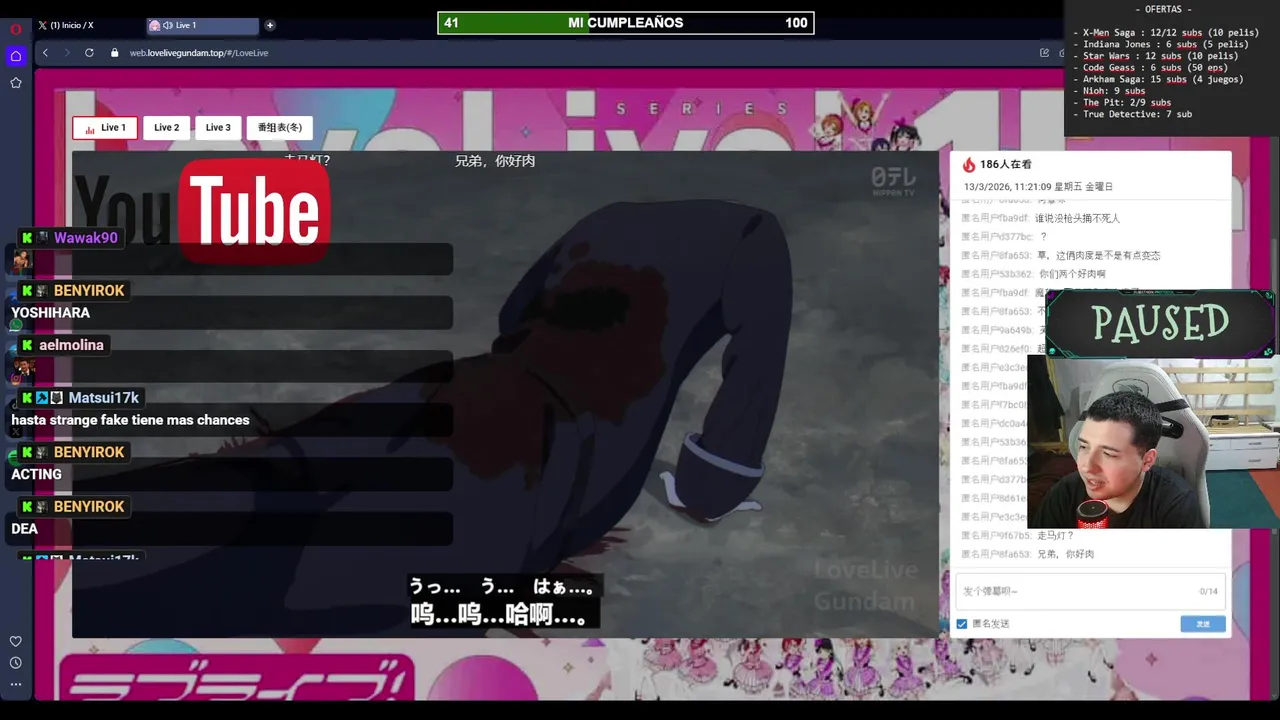This screenshot has height=720, width=1280.
Task: Click the '0/14' character counter
Action: point(1209,592)
